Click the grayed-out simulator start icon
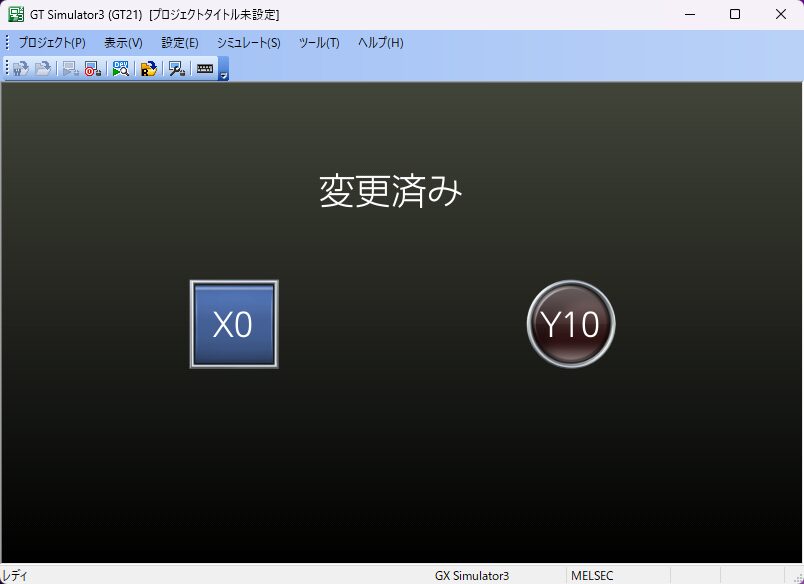The height and width of the screenshot is (584, 804). 70,69
